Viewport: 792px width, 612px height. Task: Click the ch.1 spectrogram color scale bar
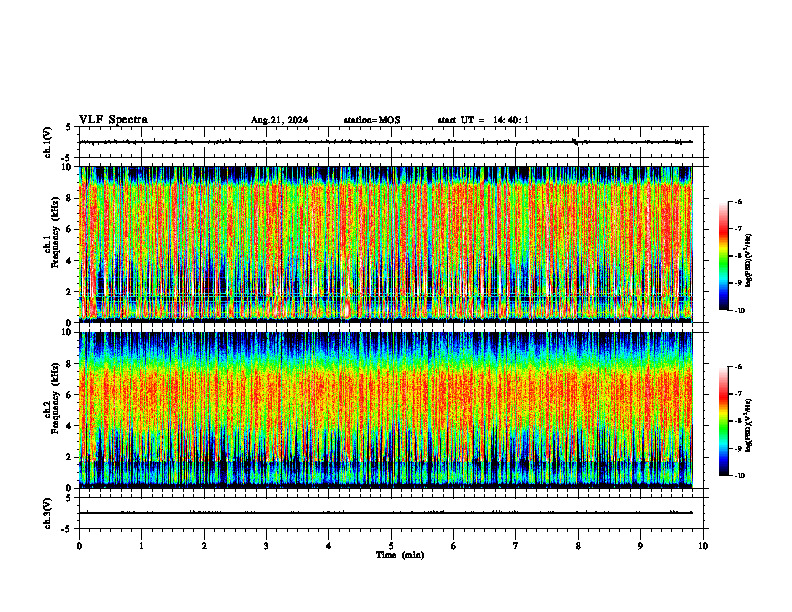pyautogui.click(x=723, y=256)
